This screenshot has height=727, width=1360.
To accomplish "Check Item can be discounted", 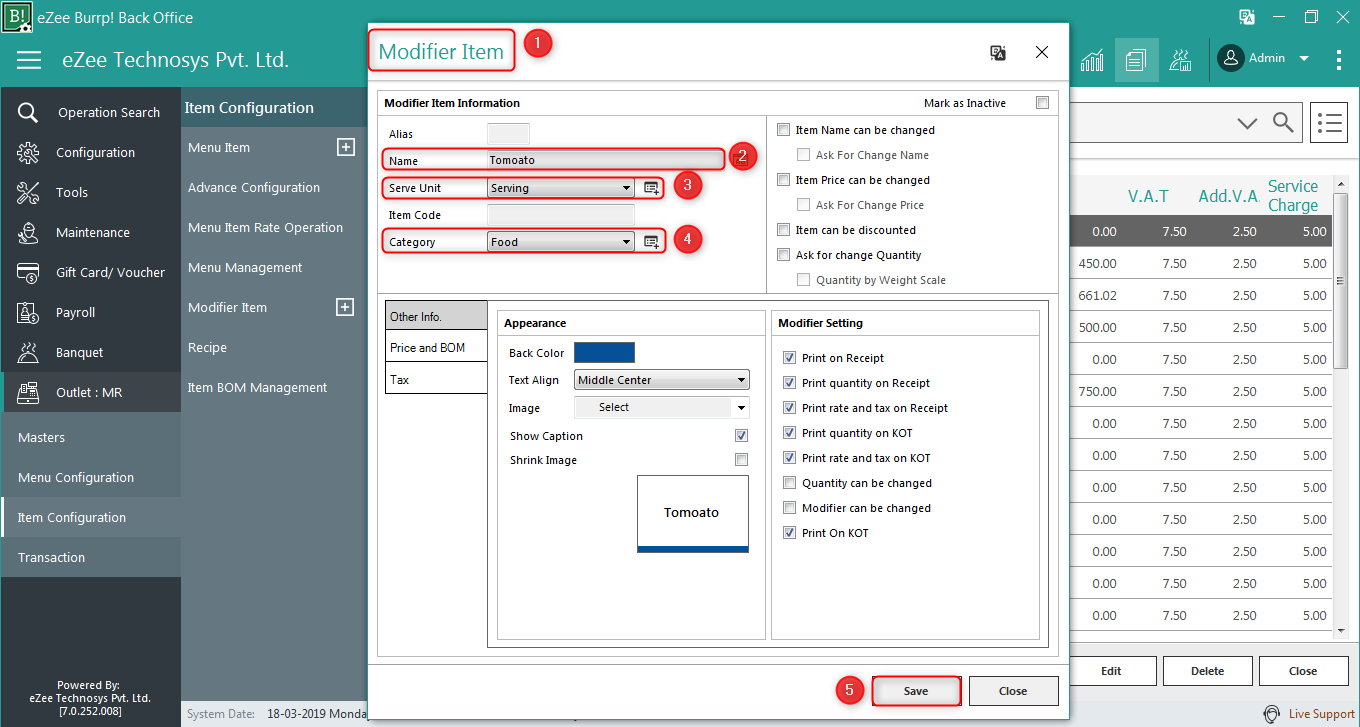I will pyautogui.click(x=784, y=230).
